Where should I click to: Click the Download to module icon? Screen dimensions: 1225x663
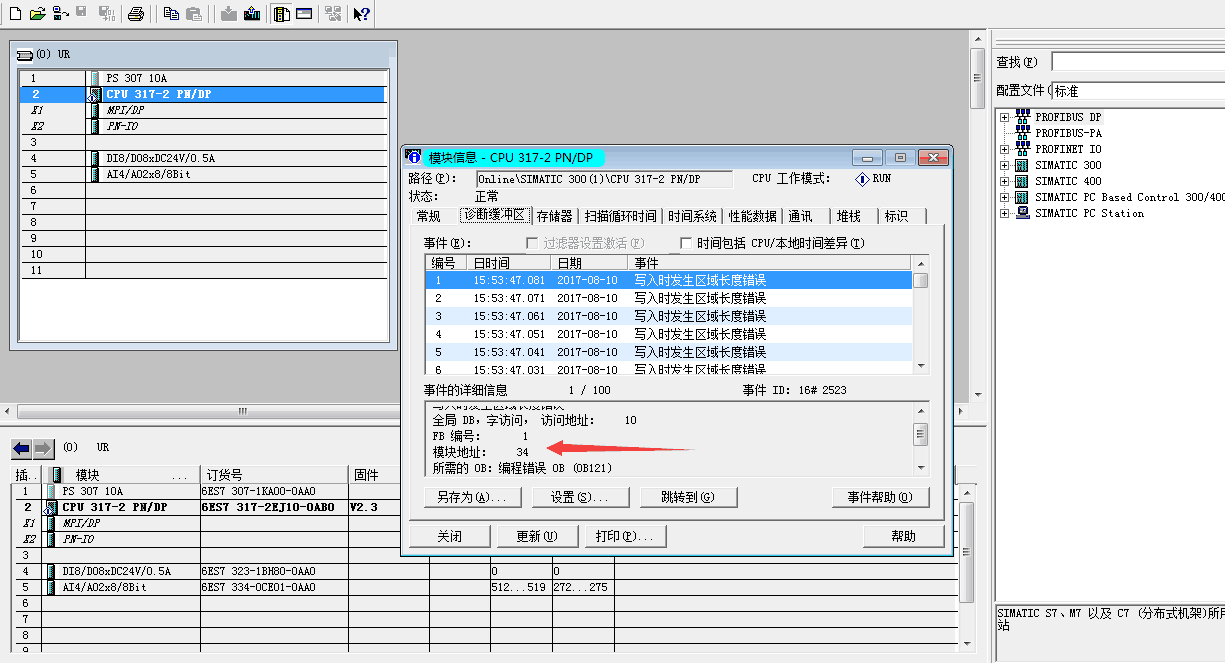(229, 13)
